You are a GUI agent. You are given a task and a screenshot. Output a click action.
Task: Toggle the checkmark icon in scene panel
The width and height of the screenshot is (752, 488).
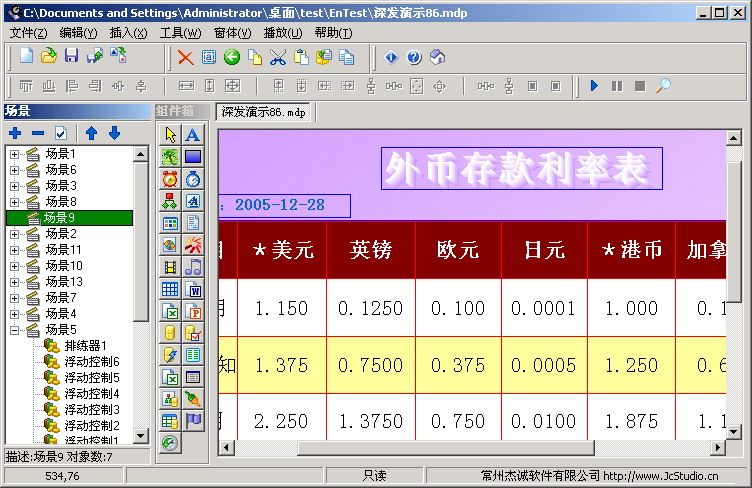click(61, 133)
